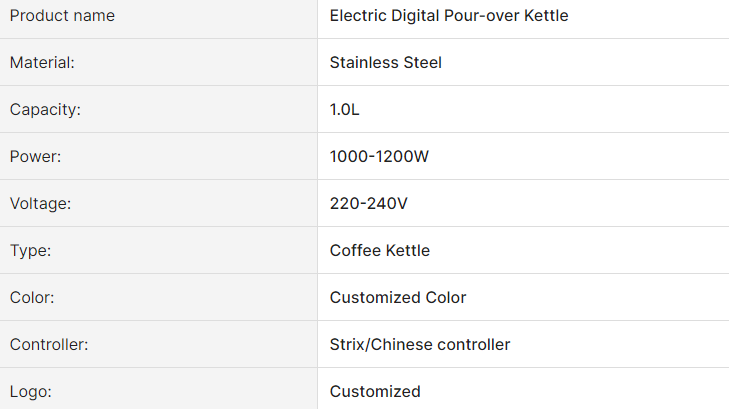The width and height of the screenshot is (729, 409).
Task: Select the 'Stainless Steel' value text
Action: click(x=385, y=63)
